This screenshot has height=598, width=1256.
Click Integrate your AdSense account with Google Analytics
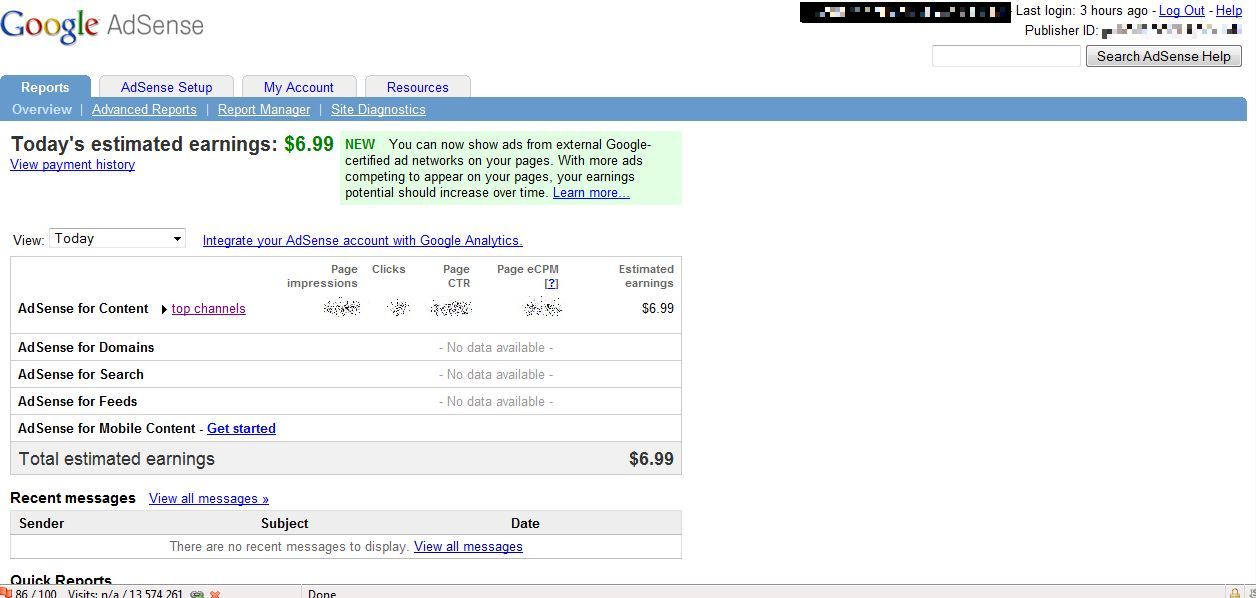[362, 240]
